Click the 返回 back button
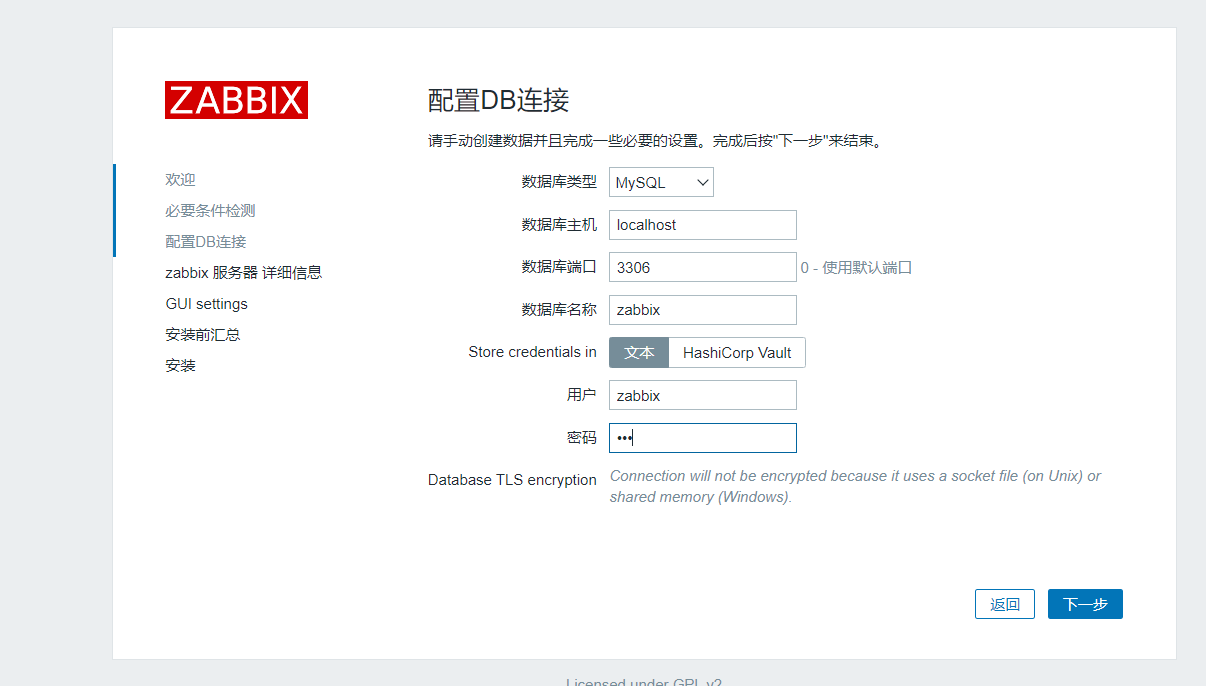The height and width of the screenshot is (686, 1206). (x=1005, y=604)
